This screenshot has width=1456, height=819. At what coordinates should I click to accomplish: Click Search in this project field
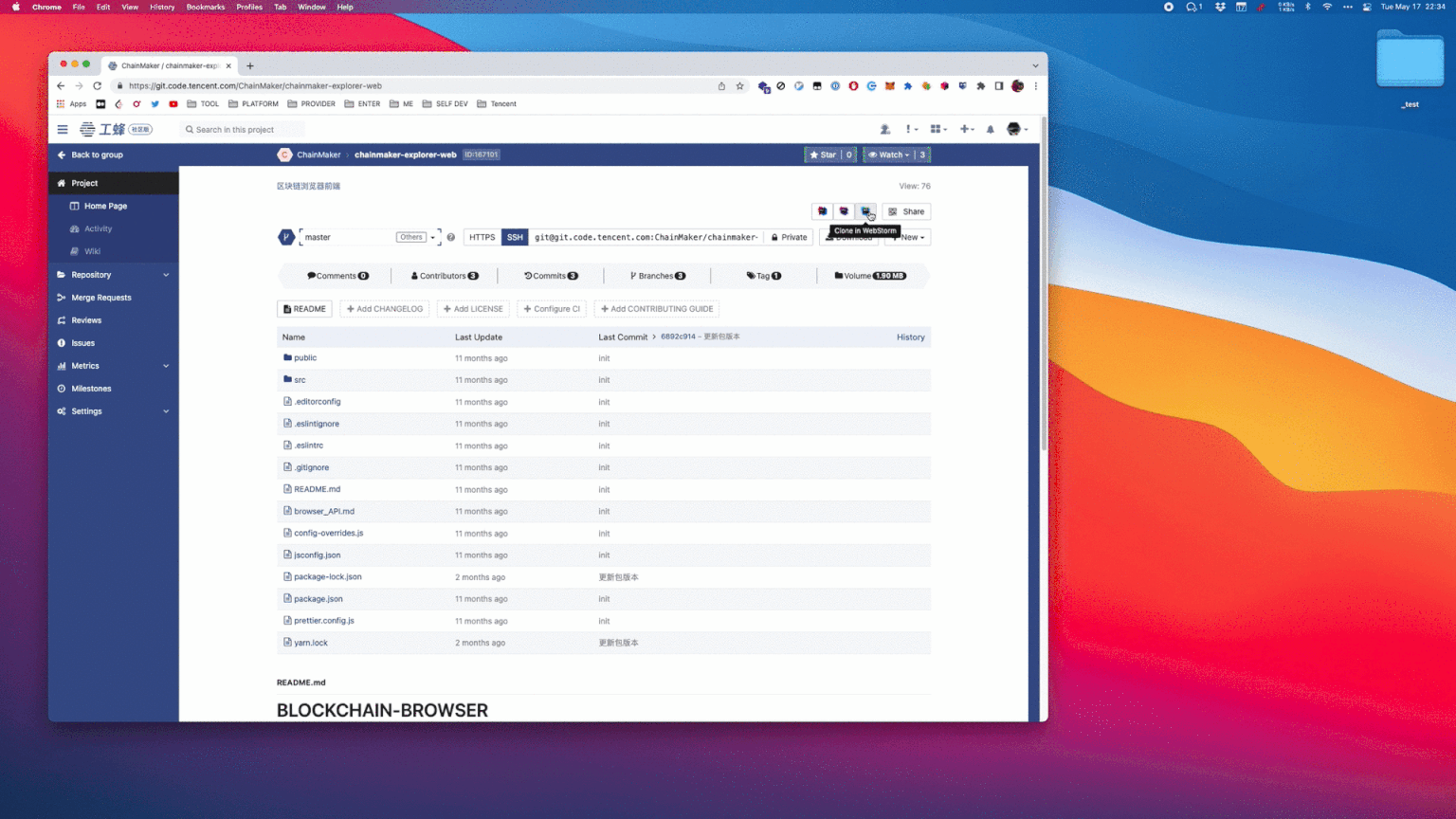pos(243,130)
